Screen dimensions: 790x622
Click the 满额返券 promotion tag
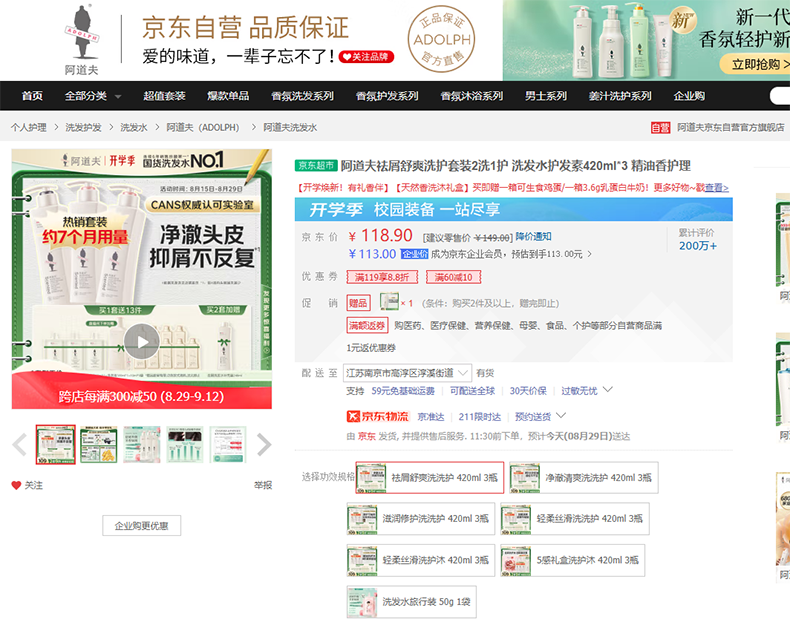pos(367,325)
